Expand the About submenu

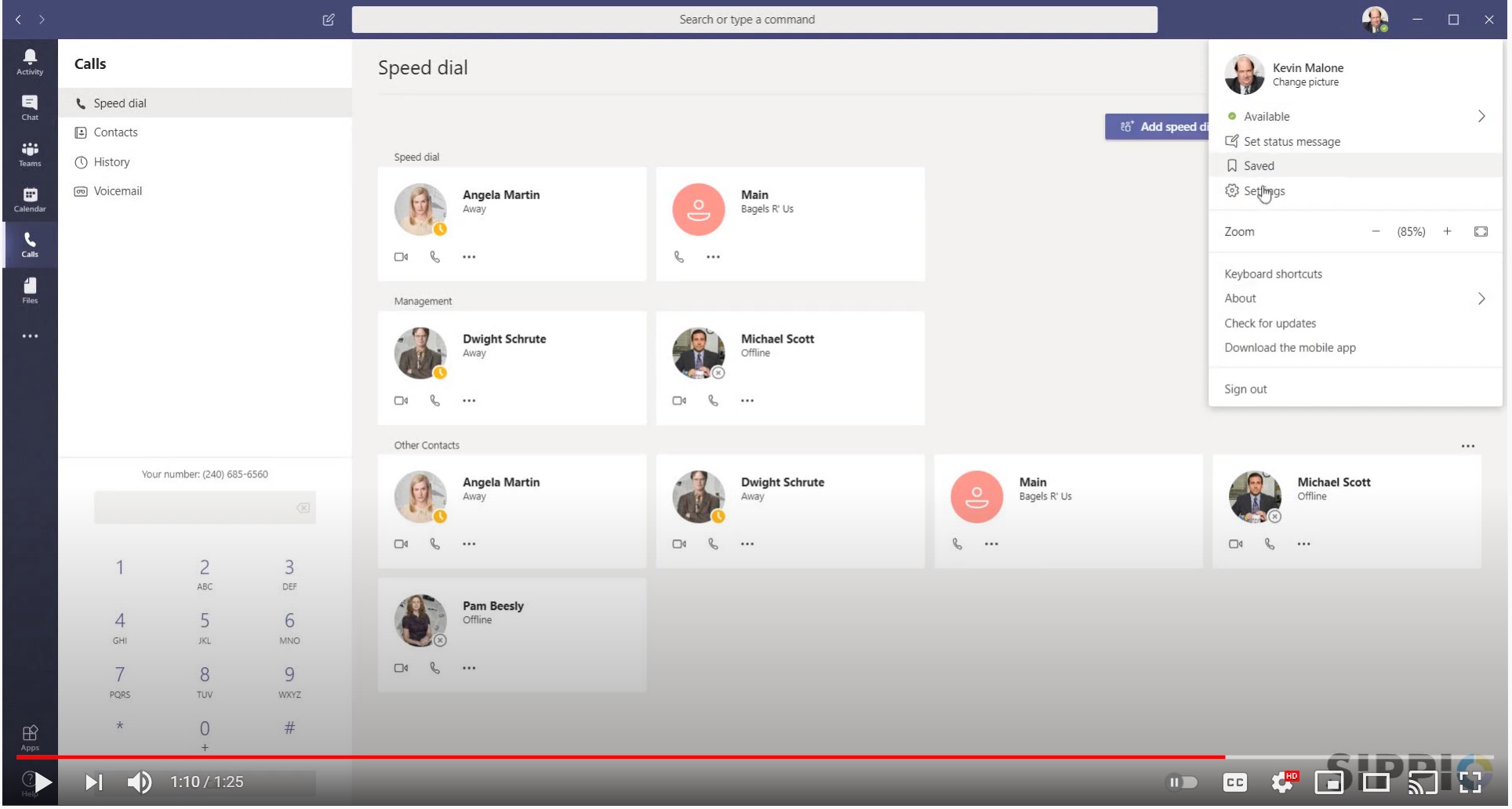[1481, 299]
